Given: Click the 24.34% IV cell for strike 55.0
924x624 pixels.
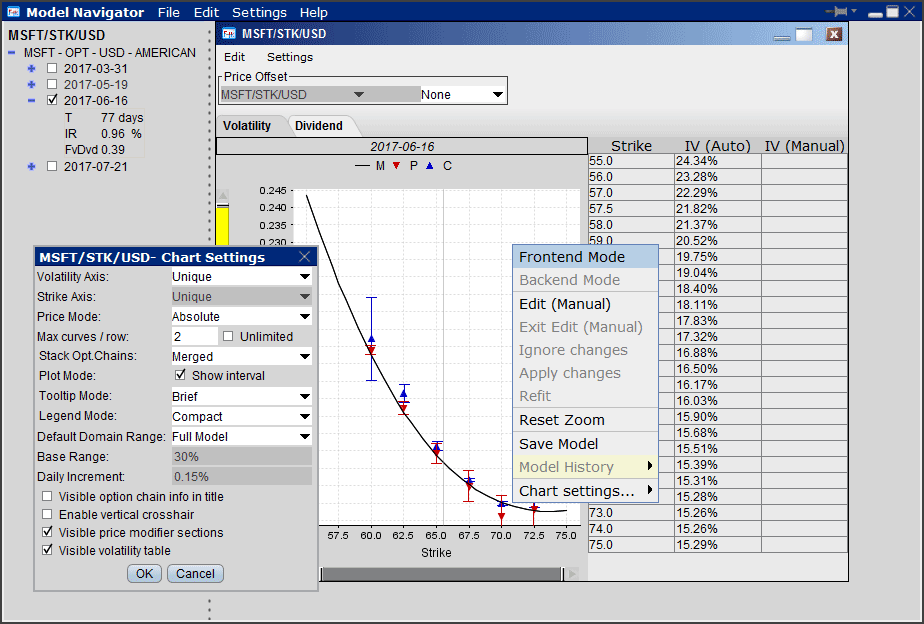Looking at the screenshot, I should click(x=718, y=161).
